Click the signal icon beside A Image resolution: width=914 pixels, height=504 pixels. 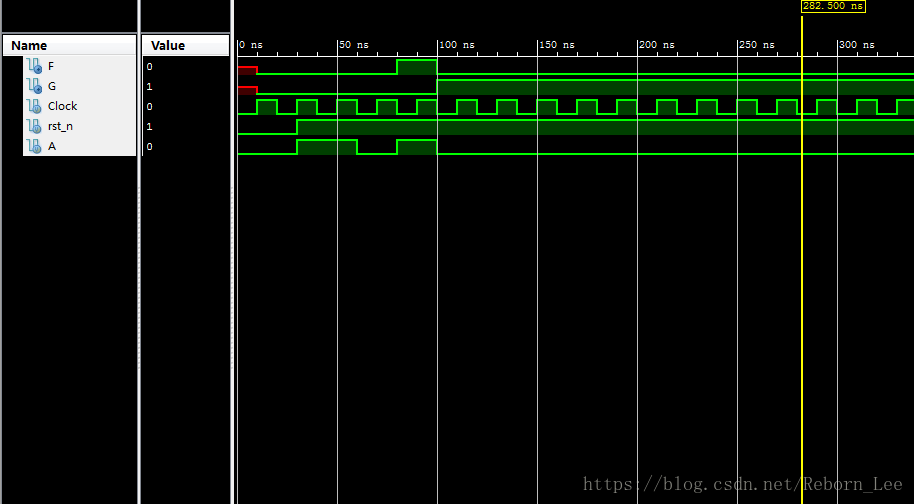[35, 146]
